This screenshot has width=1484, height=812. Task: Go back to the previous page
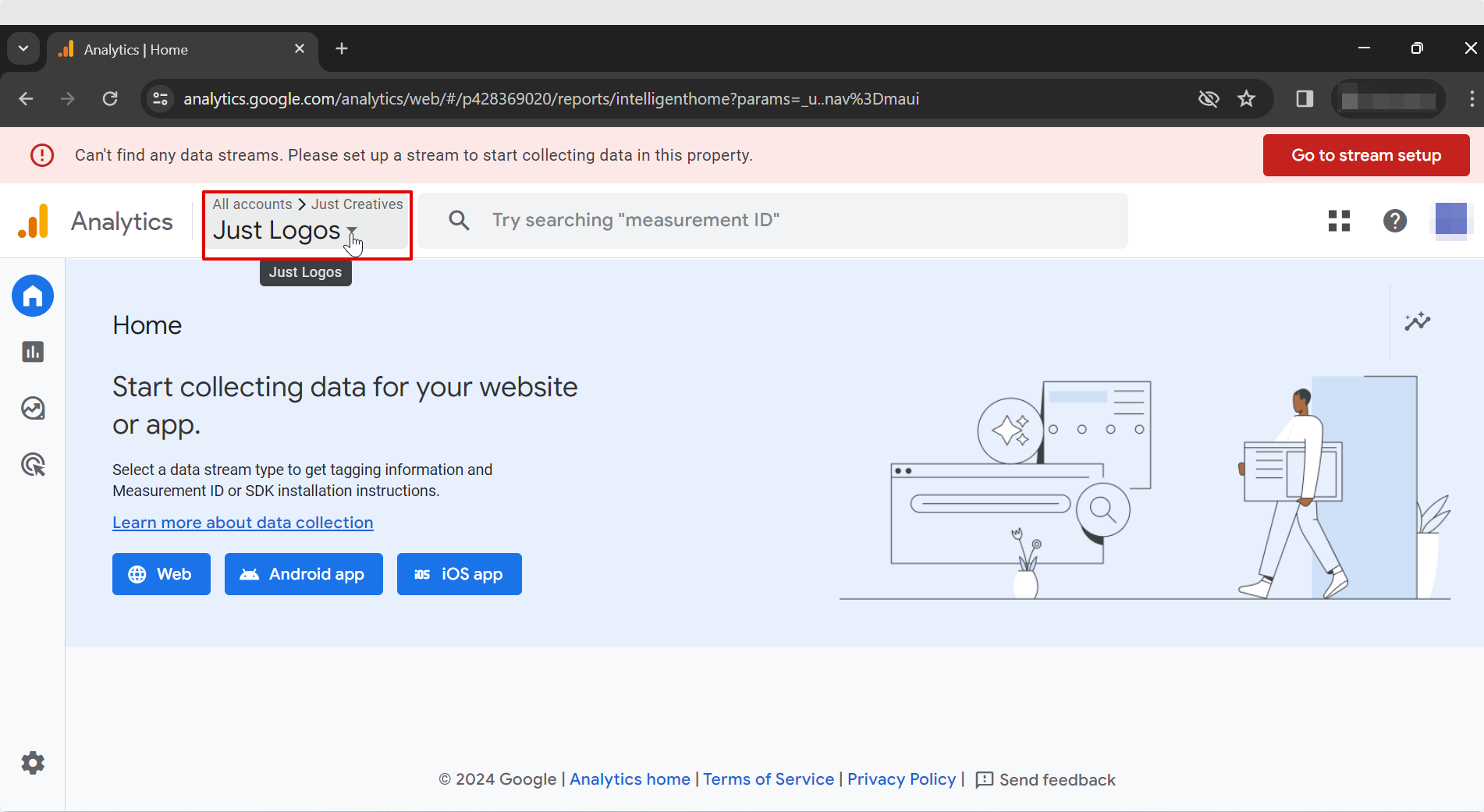(x=26, y=99)
